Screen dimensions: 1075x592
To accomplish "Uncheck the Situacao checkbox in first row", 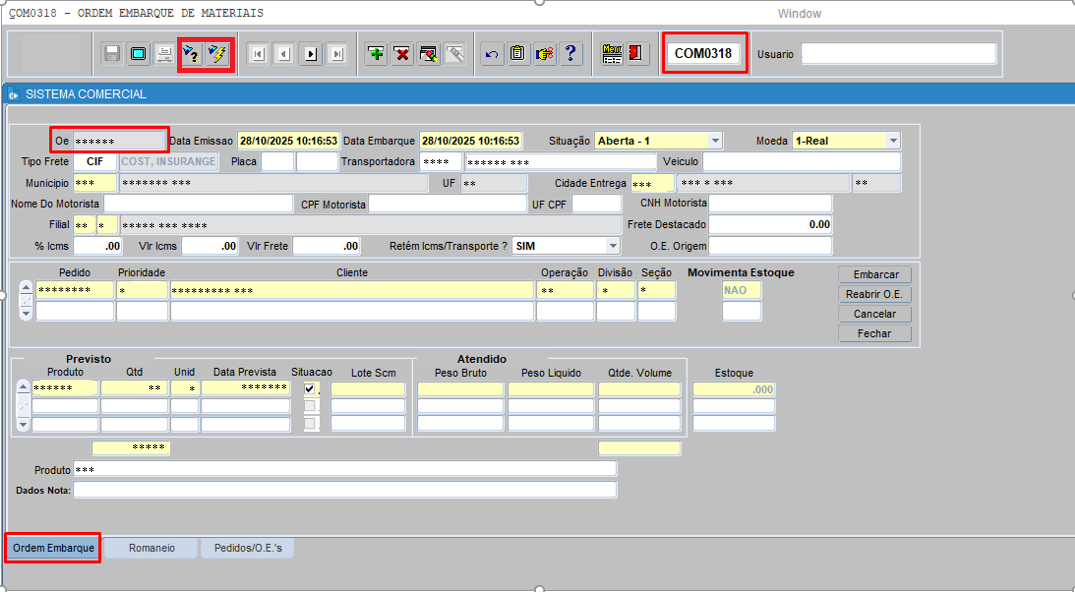I will 311,388.
